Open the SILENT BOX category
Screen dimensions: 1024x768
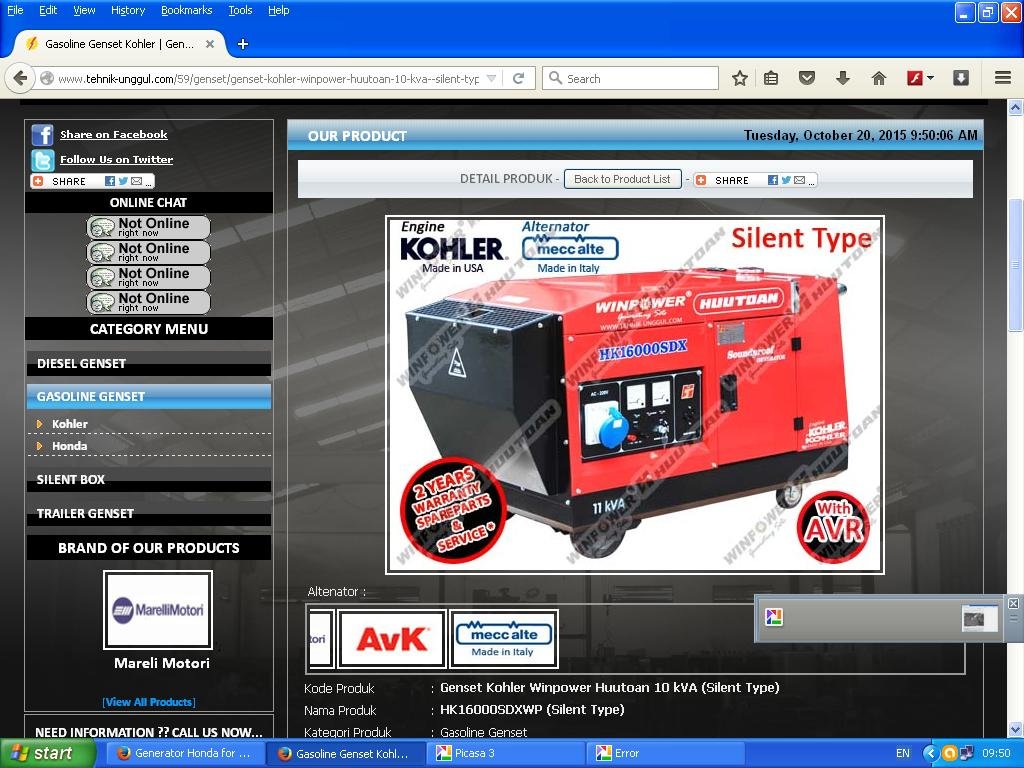[x=149, y=480]
